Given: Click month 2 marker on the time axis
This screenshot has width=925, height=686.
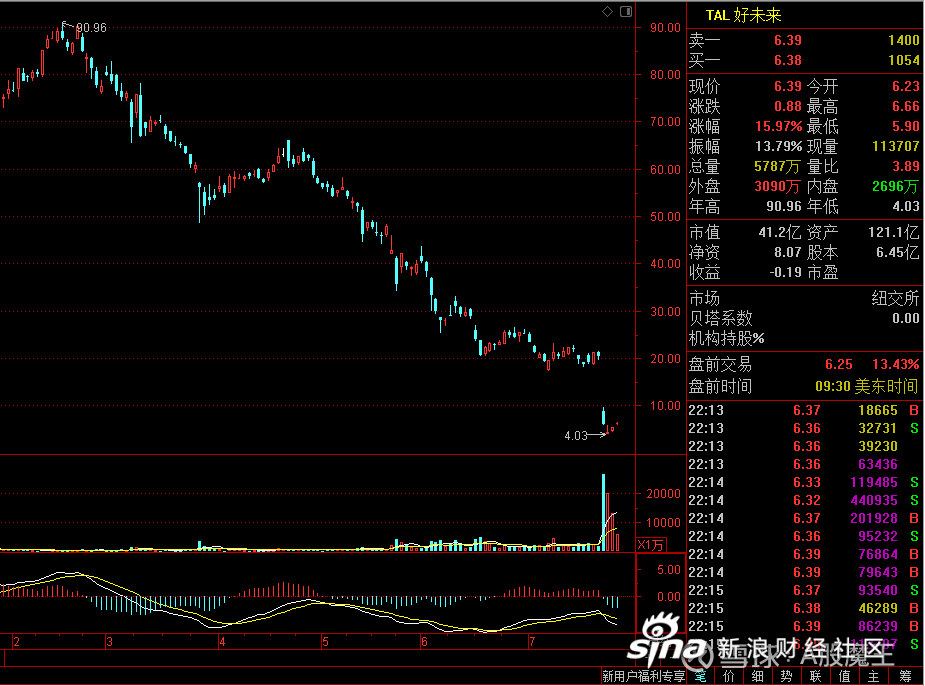Looking at the screenshot, I should (16, 642).
